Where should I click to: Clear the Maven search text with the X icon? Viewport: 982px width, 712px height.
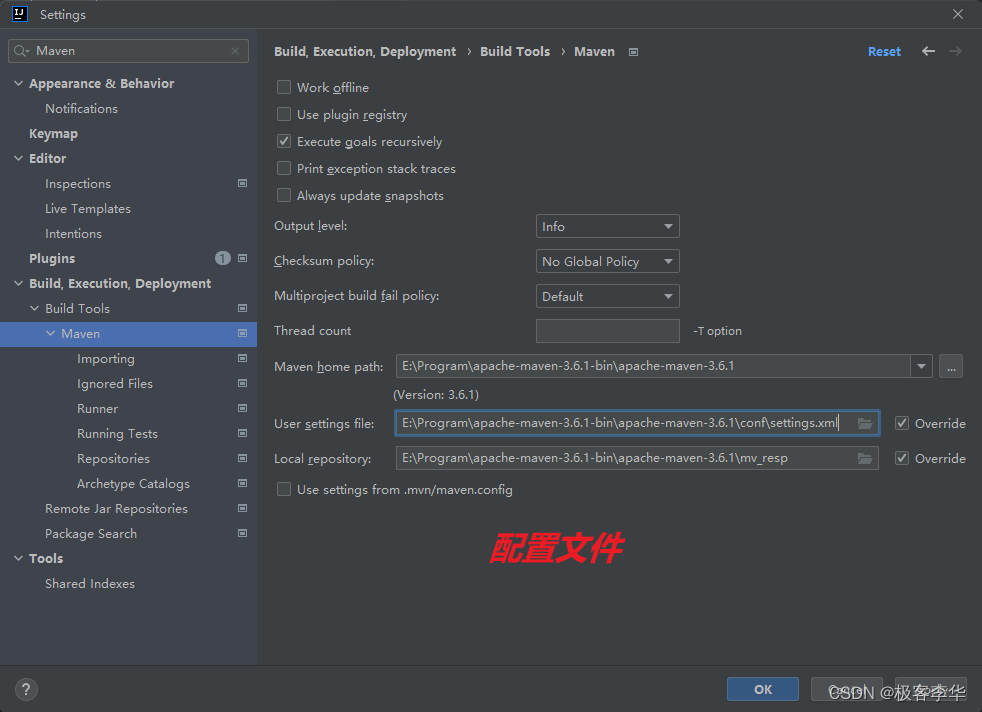click(x=235, y=51)
